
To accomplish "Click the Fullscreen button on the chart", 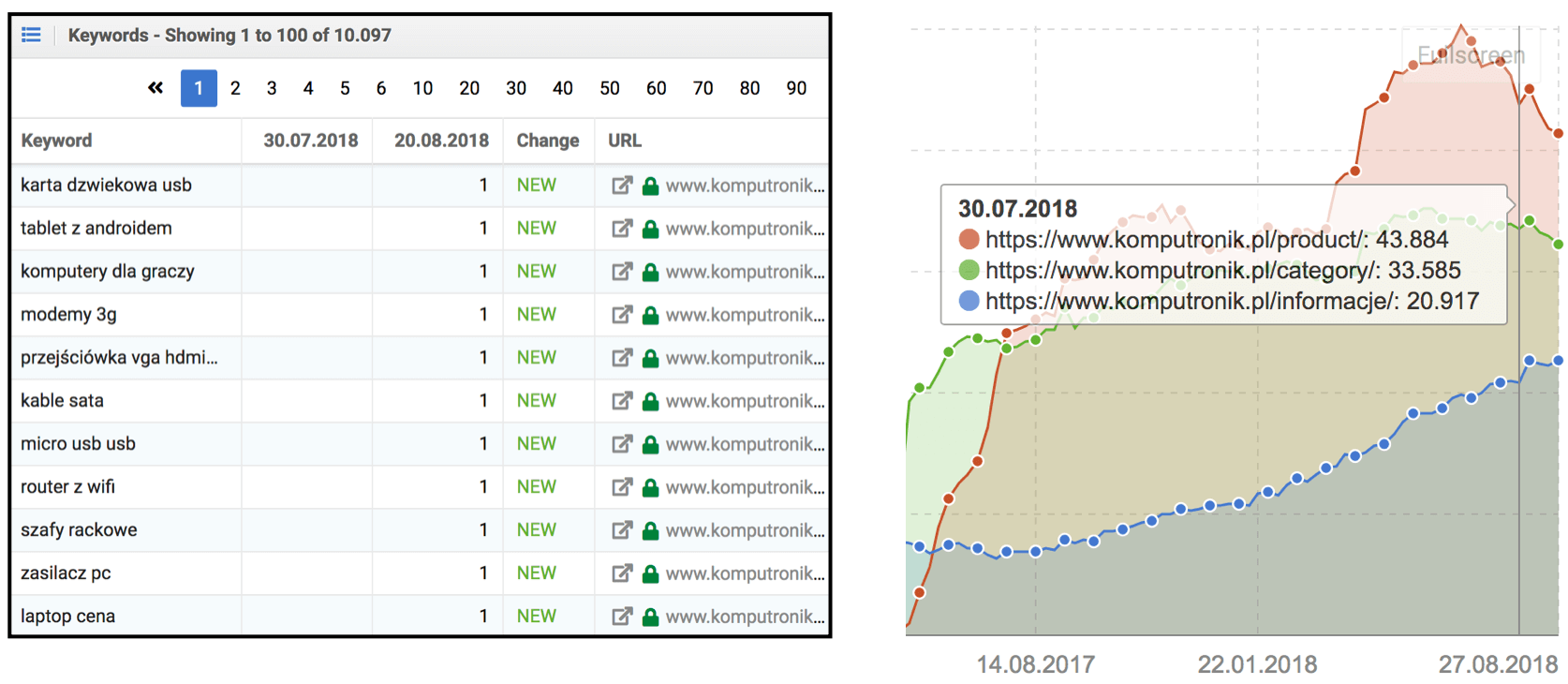I will point(1471,55).
